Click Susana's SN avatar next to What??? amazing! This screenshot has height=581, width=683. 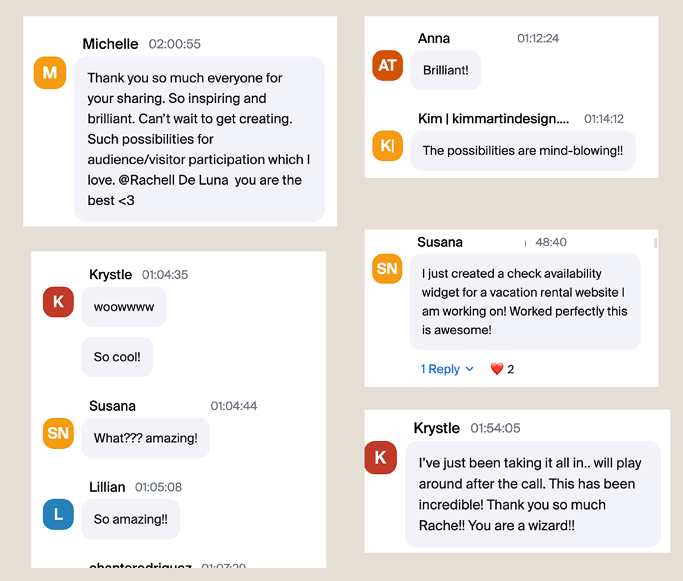click(x=58, y=433)
